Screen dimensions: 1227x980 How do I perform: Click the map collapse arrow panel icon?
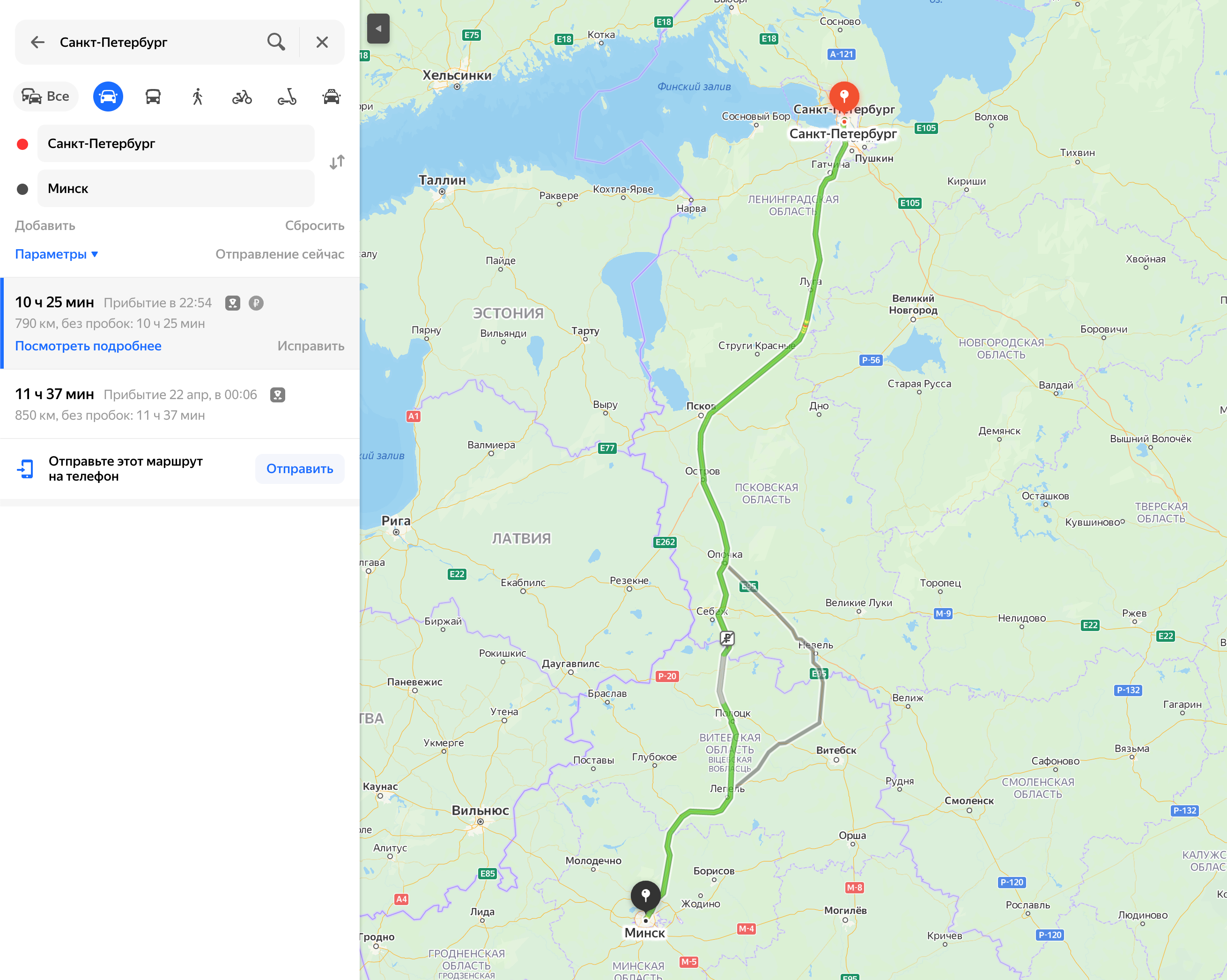point(378,29)
